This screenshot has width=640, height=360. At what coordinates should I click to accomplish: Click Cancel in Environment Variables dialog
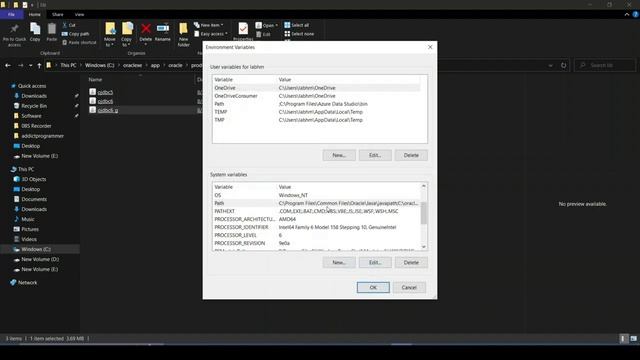click(x=409, y=287)
